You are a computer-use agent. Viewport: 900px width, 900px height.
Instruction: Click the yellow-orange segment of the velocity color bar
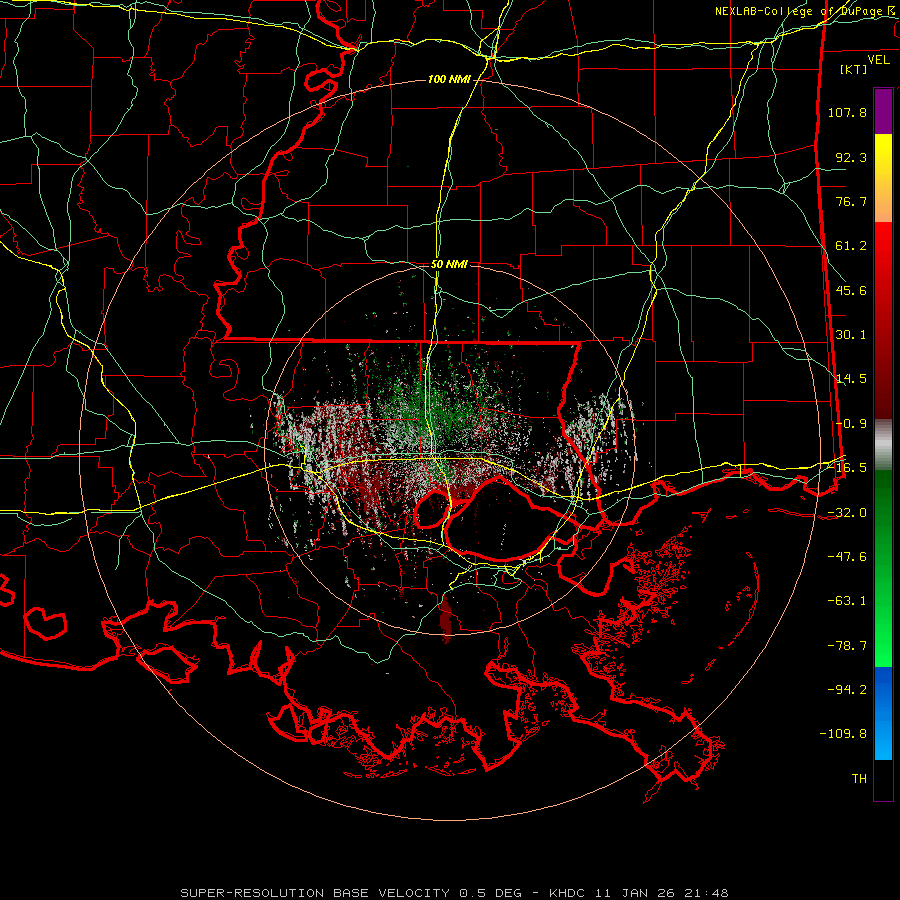coord(883,178)
